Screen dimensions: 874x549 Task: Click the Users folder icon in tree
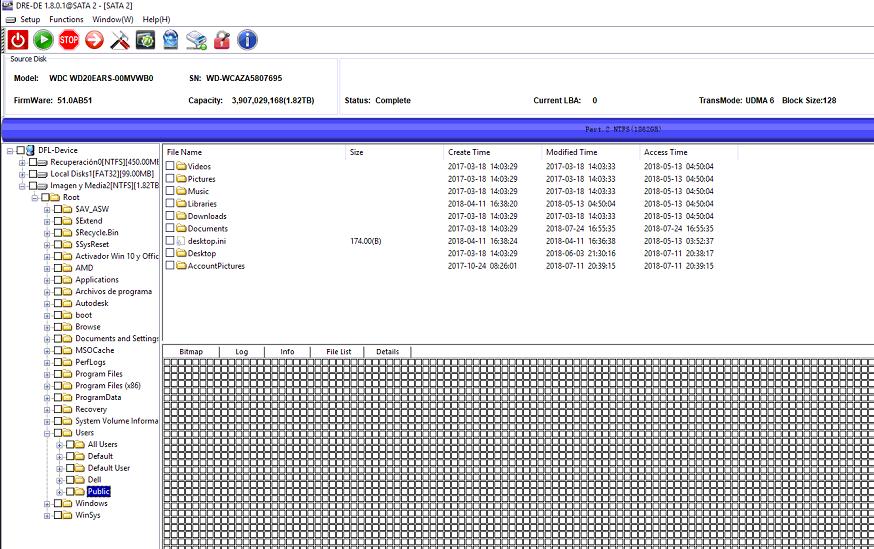click(x=67, y=433)
